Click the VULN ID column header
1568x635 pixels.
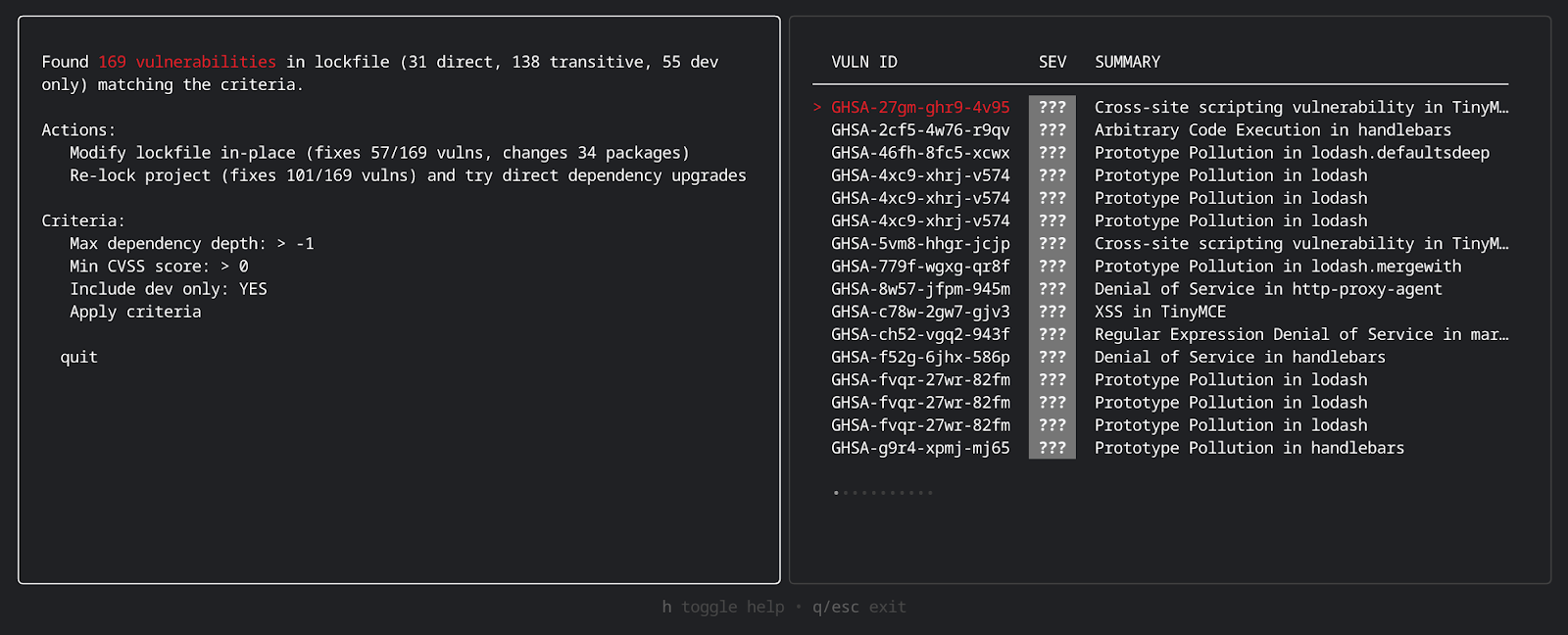coord(864,62)
